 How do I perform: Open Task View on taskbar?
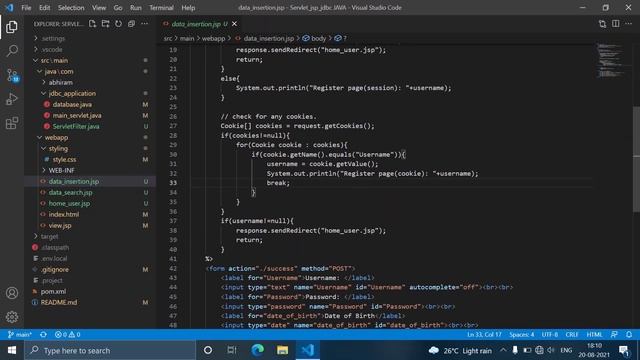coord(232,350)
